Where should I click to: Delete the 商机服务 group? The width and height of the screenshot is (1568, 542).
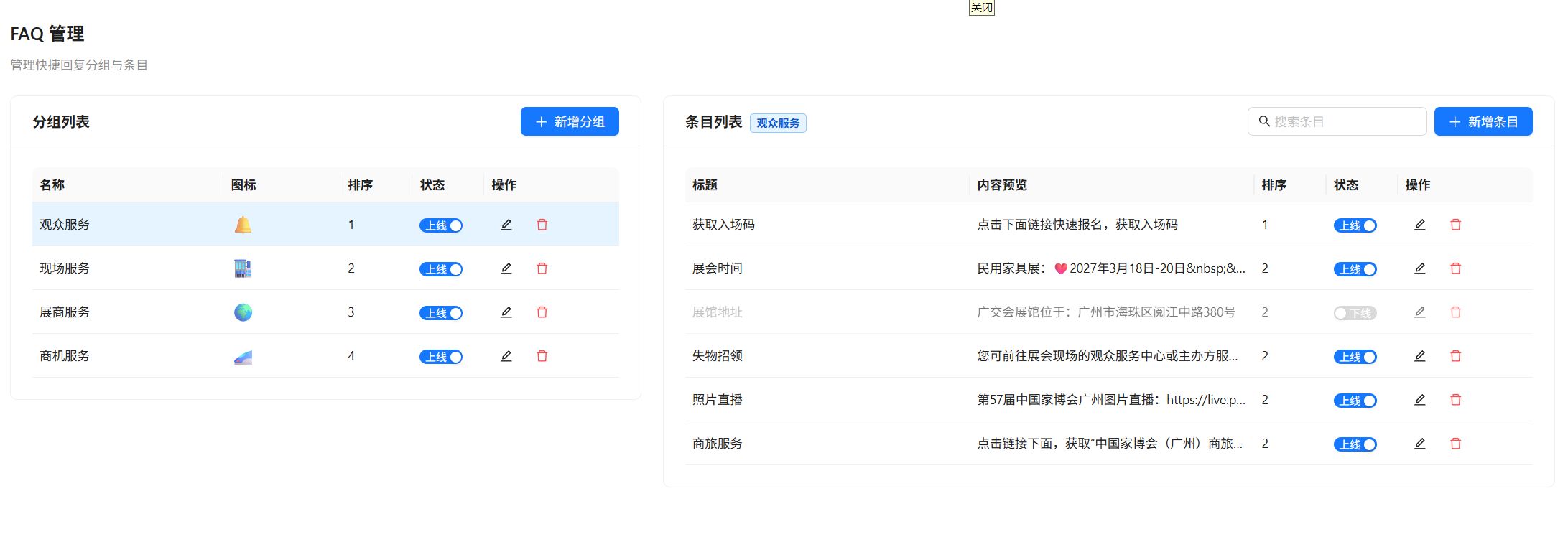[x=542, y=356]
